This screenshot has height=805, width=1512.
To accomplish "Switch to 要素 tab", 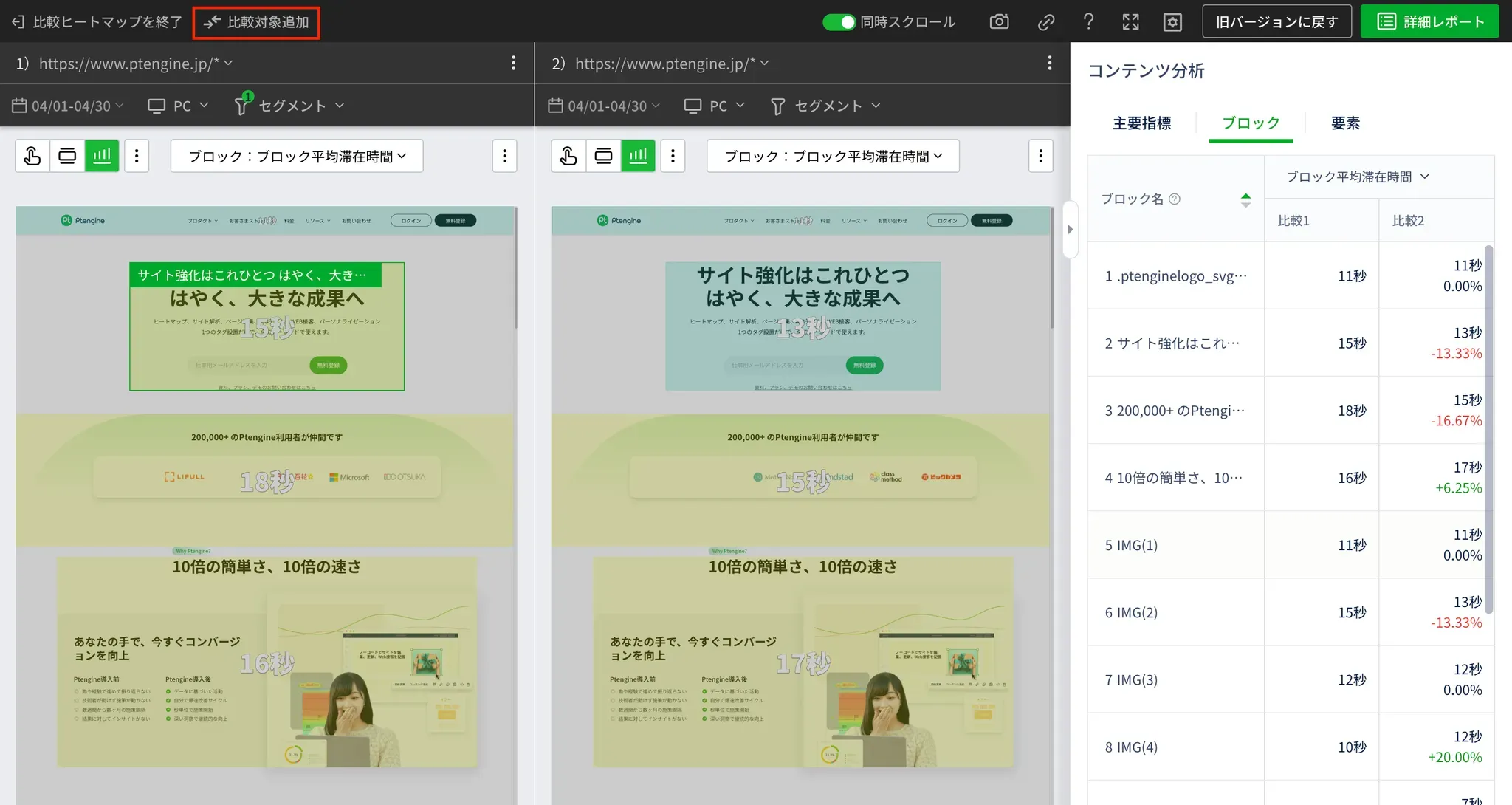I will coord(1345,123).
